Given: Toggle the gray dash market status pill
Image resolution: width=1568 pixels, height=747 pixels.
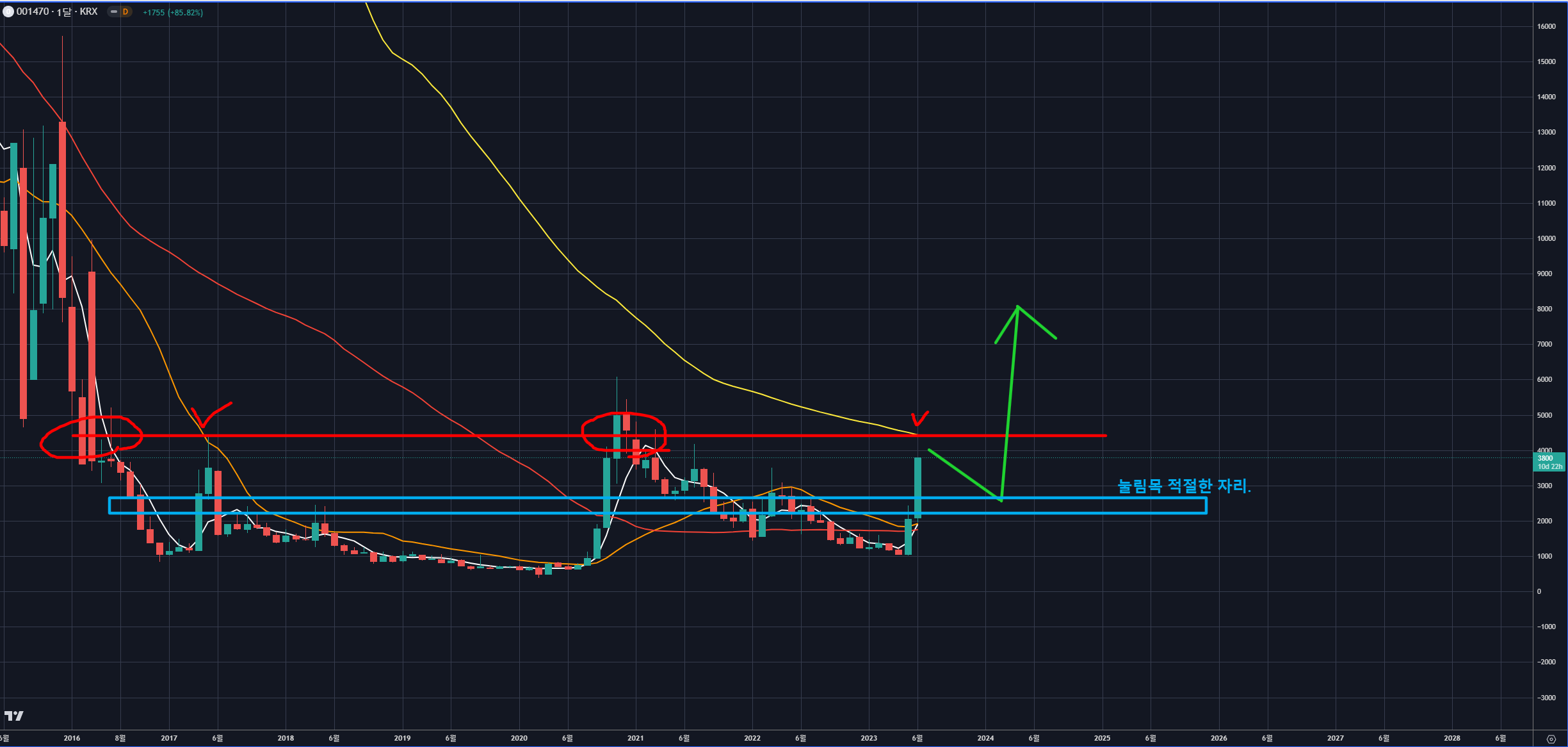Looking at the screenshot, I should pyautogui.click(x=114, y=12).
